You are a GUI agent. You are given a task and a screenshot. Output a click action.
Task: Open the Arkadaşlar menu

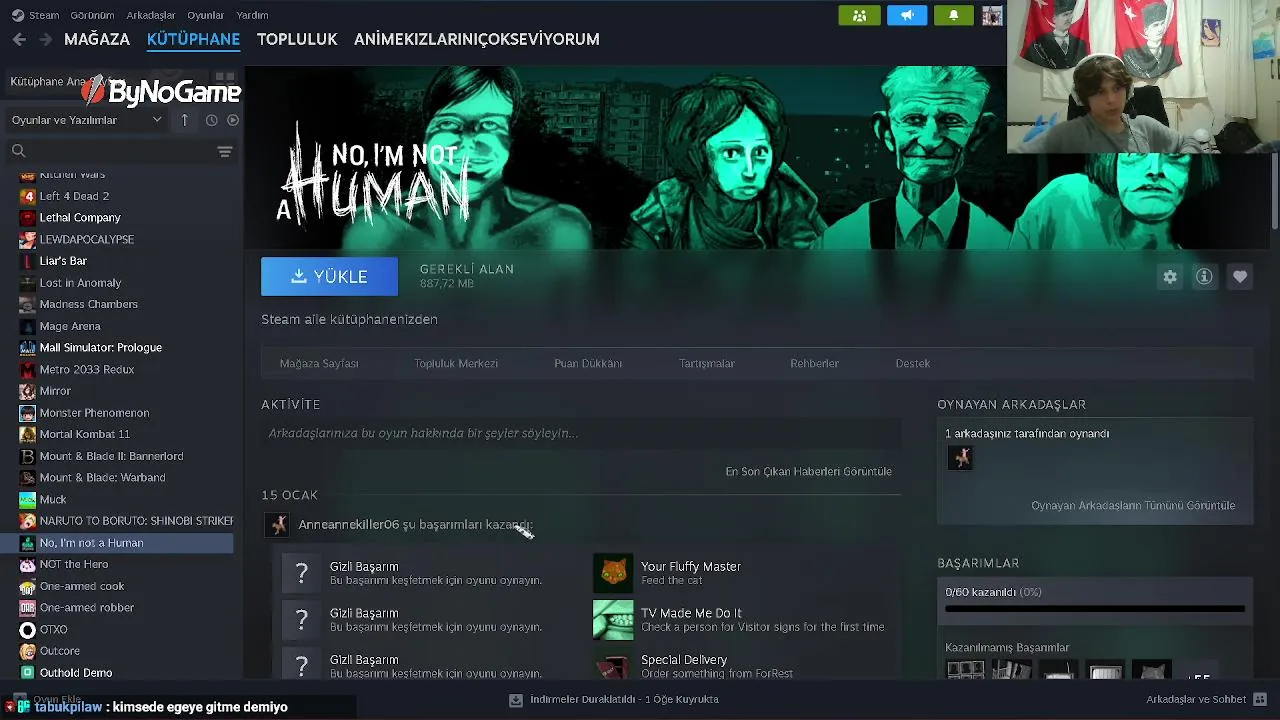point(150,15)
